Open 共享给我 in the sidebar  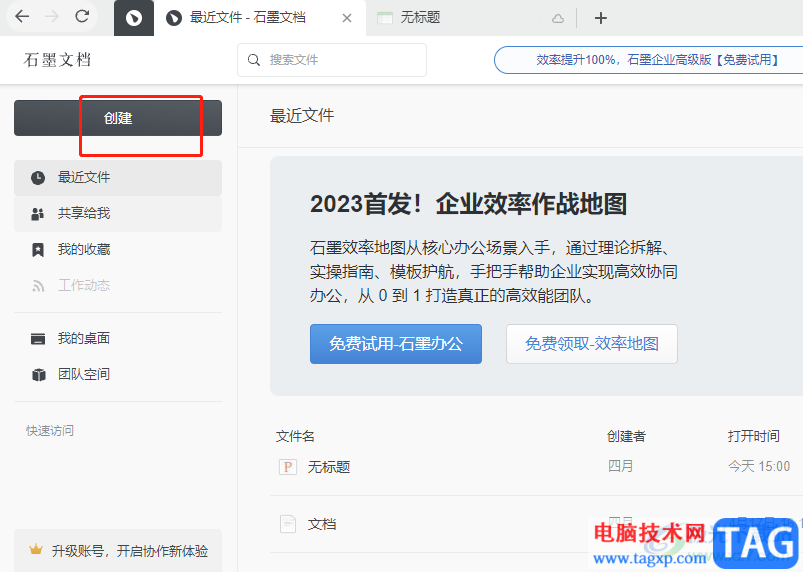pos(118,214)
